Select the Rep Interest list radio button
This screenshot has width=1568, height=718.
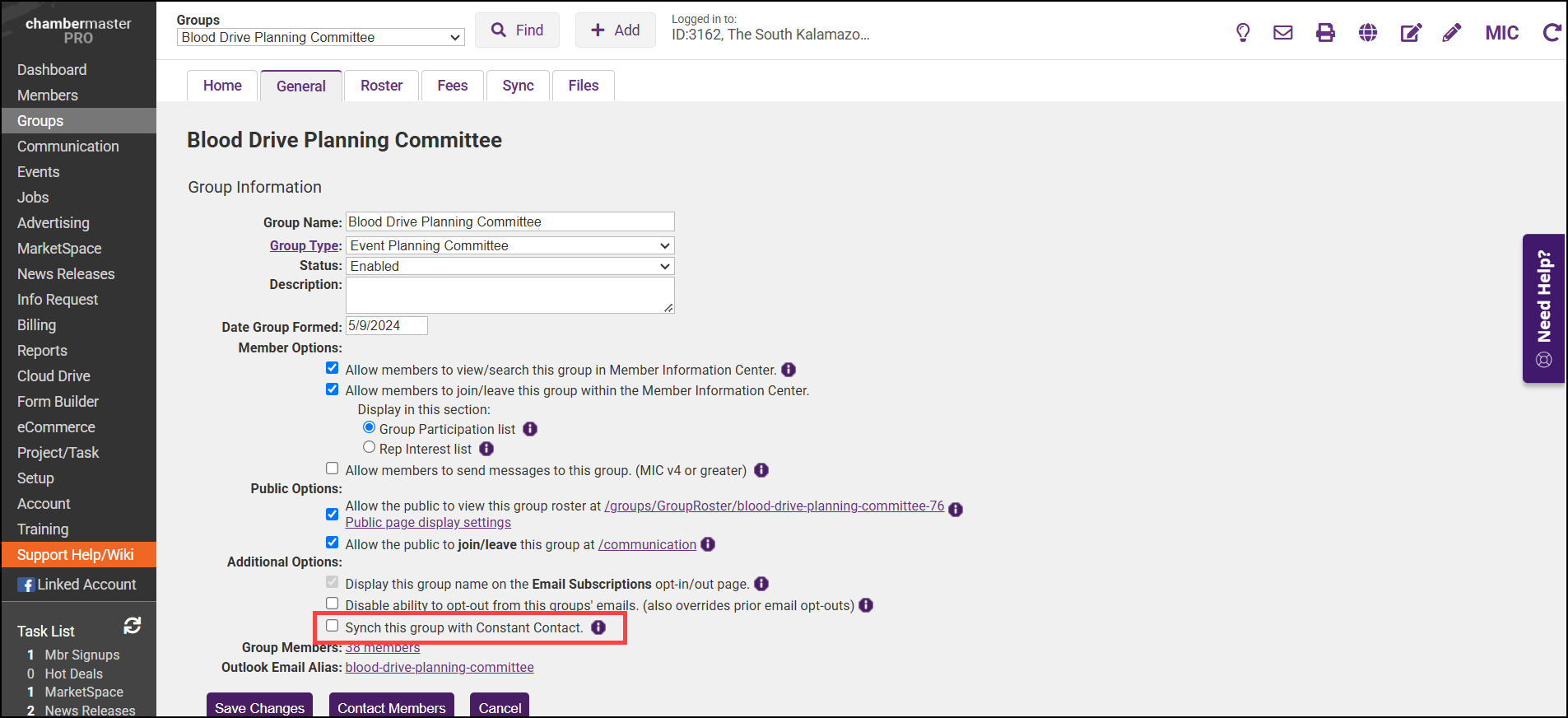click(x=370, y=447)
